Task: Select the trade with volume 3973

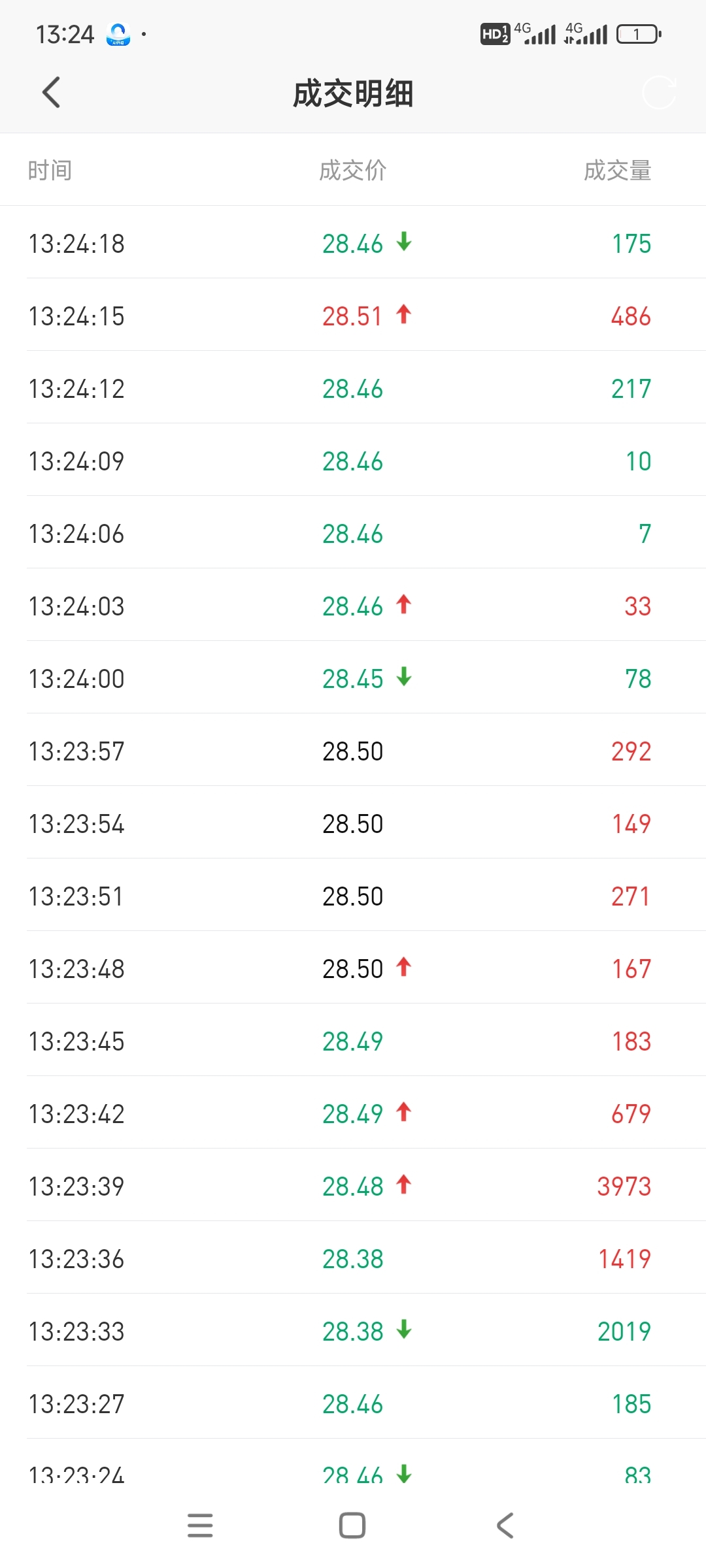Action: 353,1185
